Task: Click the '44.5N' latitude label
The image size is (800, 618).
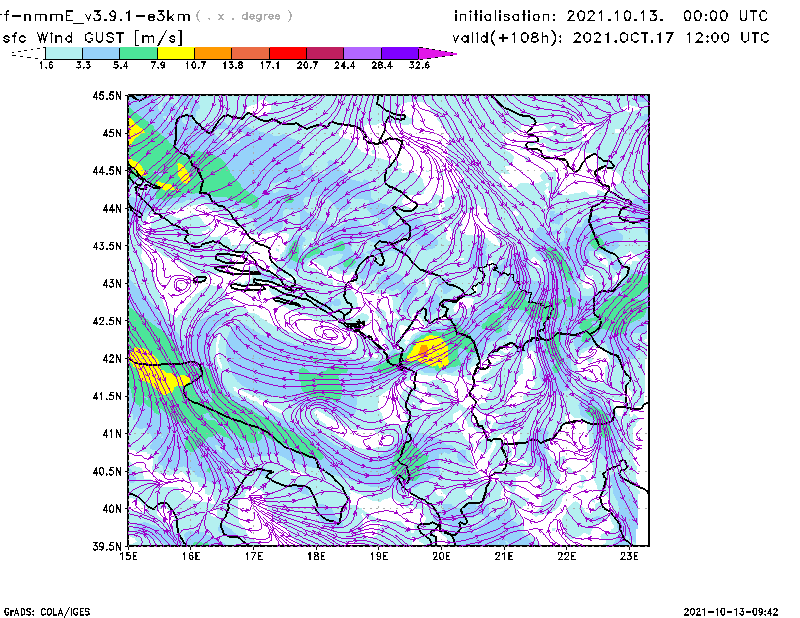Action: pos(107,170)
